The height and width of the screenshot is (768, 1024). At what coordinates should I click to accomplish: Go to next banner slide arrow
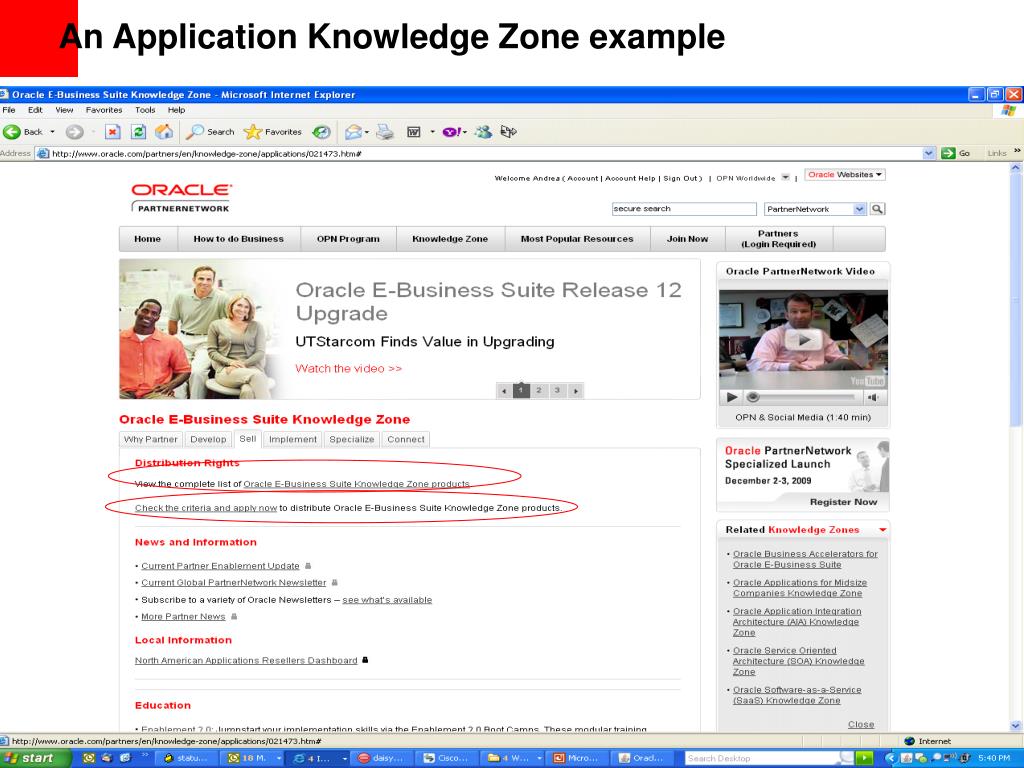pyautogui.click(x=575, y=391)
